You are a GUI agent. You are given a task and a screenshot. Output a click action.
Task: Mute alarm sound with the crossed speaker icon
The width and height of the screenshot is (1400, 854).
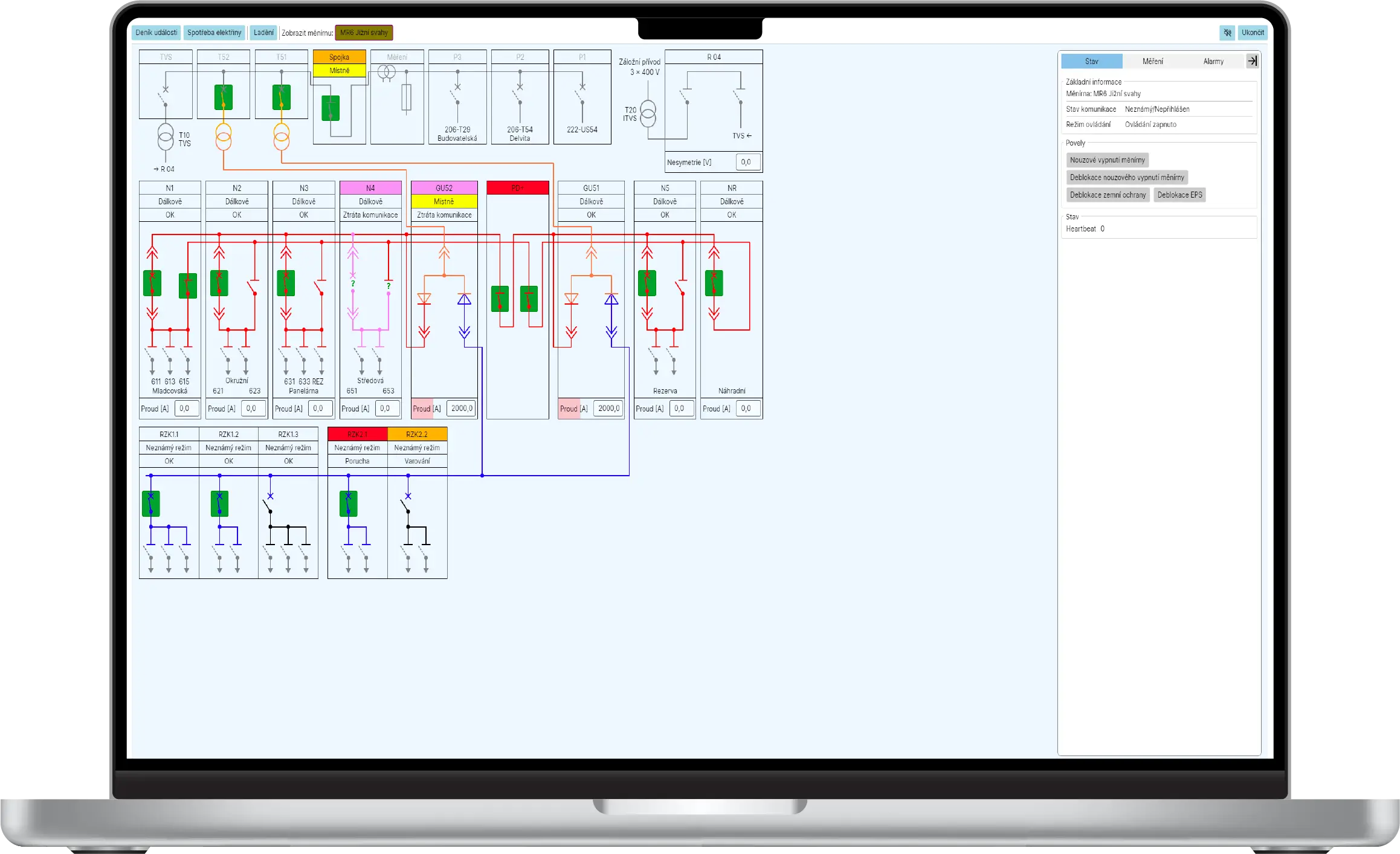pos(1227,33)
